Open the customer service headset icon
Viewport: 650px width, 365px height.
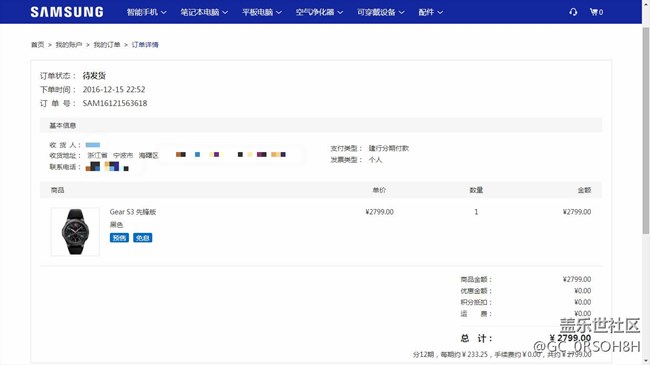[x=573, y=12]
